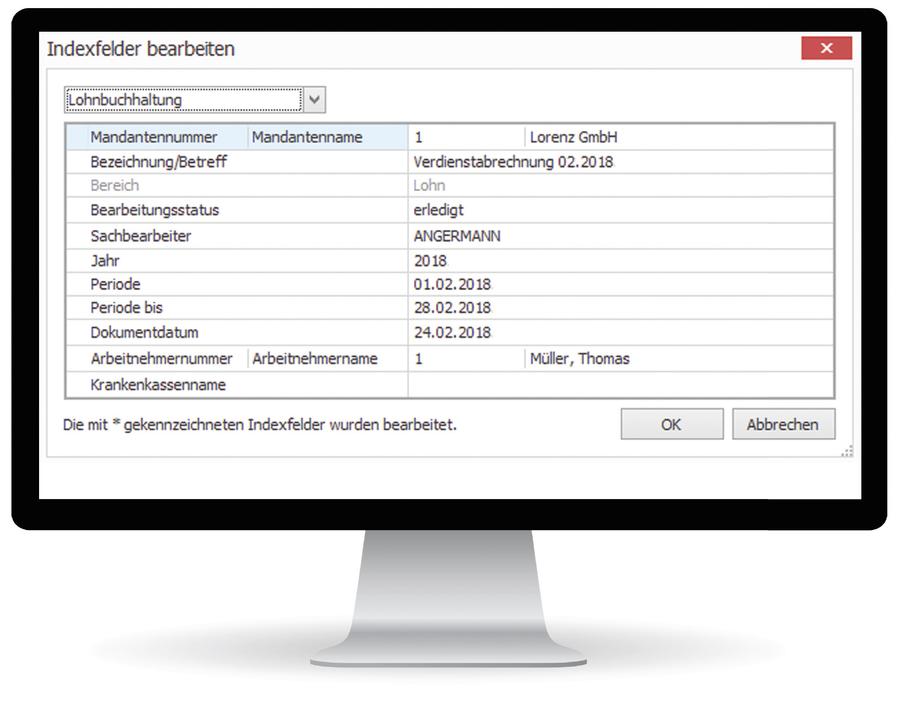Click the Verdienstabrechnung 02.2018 field

[x=620, y=162]
